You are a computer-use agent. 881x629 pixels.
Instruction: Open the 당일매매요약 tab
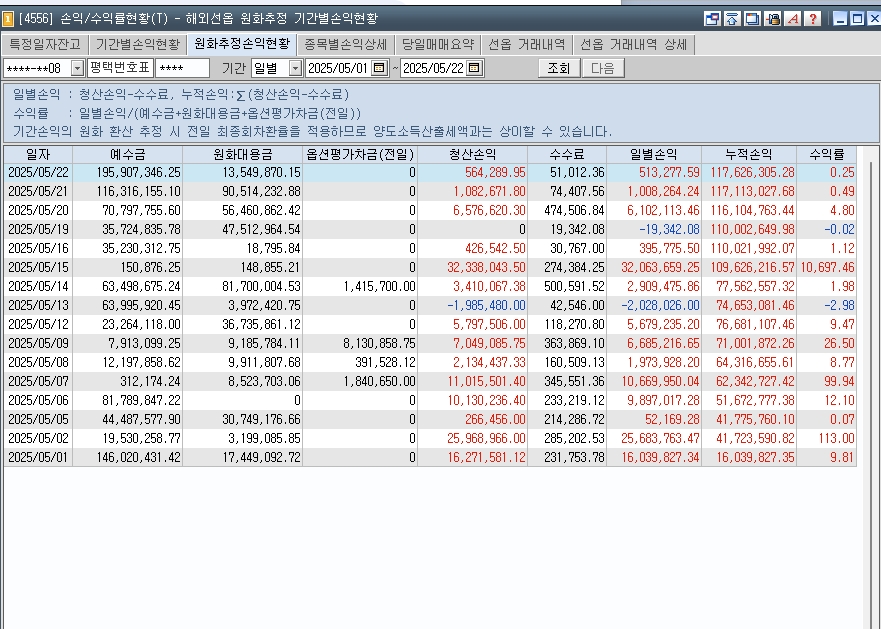point(438,44)
